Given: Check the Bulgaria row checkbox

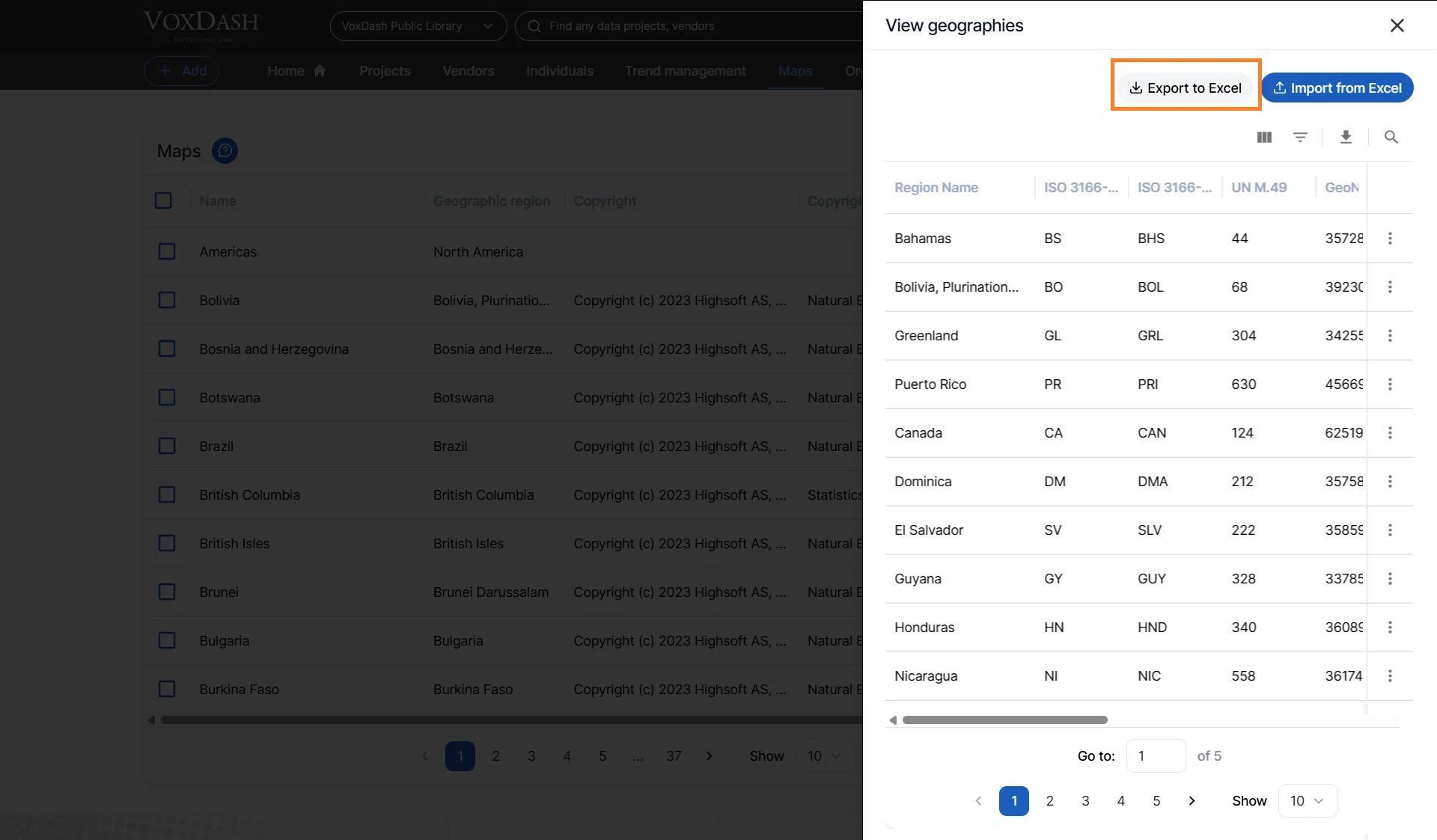Looking at the screenshot, I should pyautogui.click(x=167, y=640).
